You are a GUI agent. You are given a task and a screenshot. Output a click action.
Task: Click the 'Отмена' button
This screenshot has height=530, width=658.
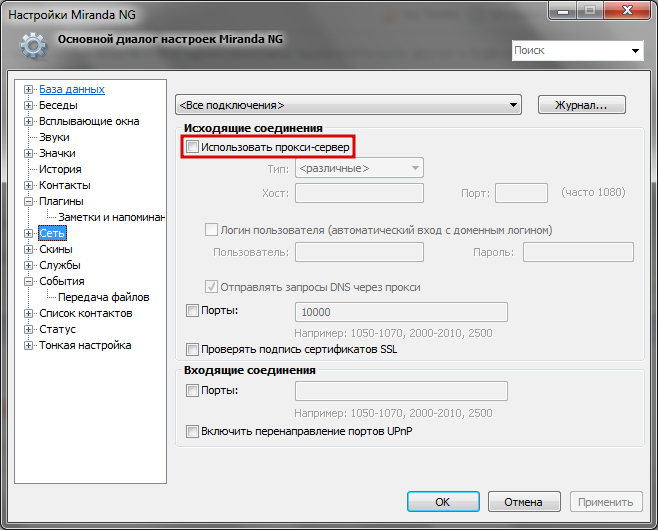pos(524,502)
